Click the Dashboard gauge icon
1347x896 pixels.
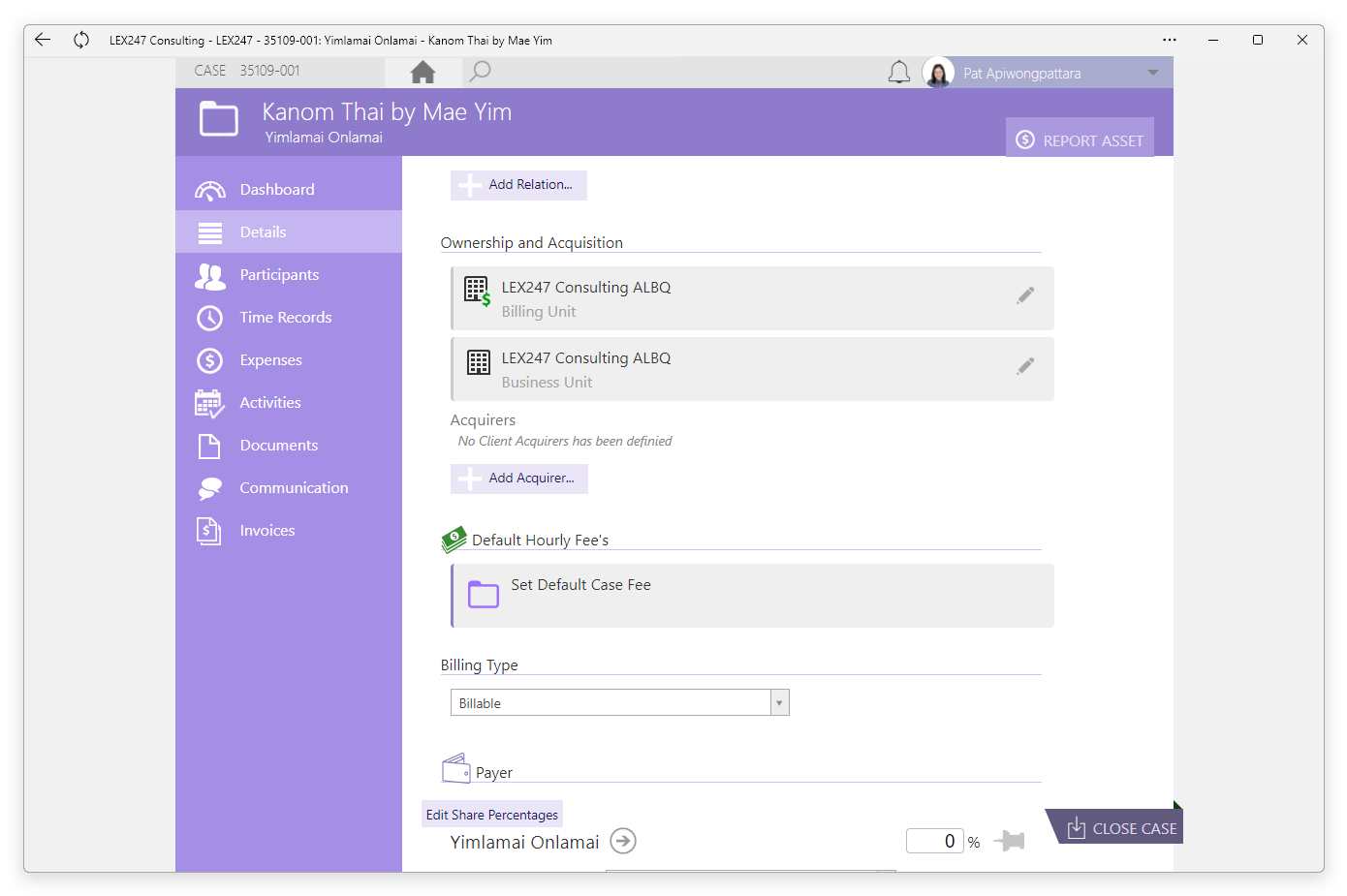click(210, 190)
